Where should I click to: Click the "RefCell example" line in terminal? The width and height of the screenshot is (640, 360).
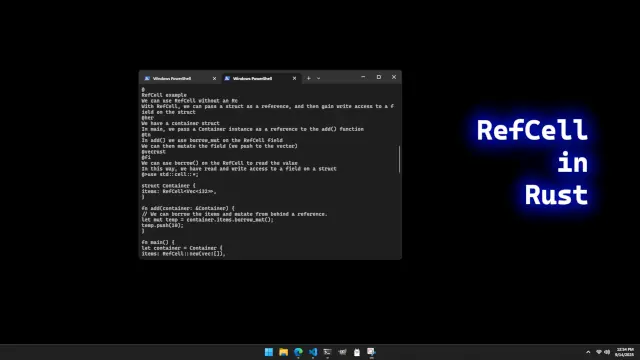(164, 95)
